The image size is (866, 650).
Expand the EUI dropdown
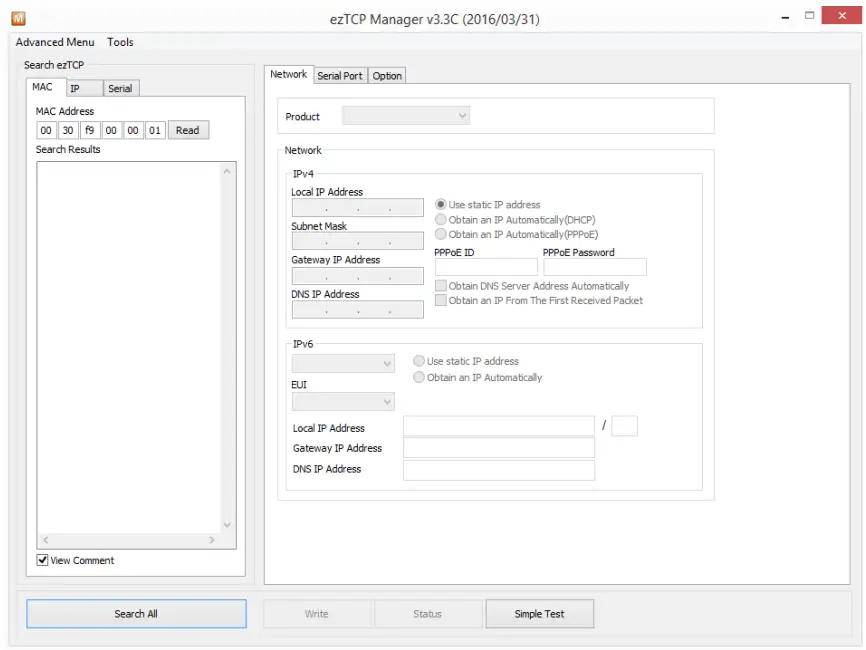[343, 402]
